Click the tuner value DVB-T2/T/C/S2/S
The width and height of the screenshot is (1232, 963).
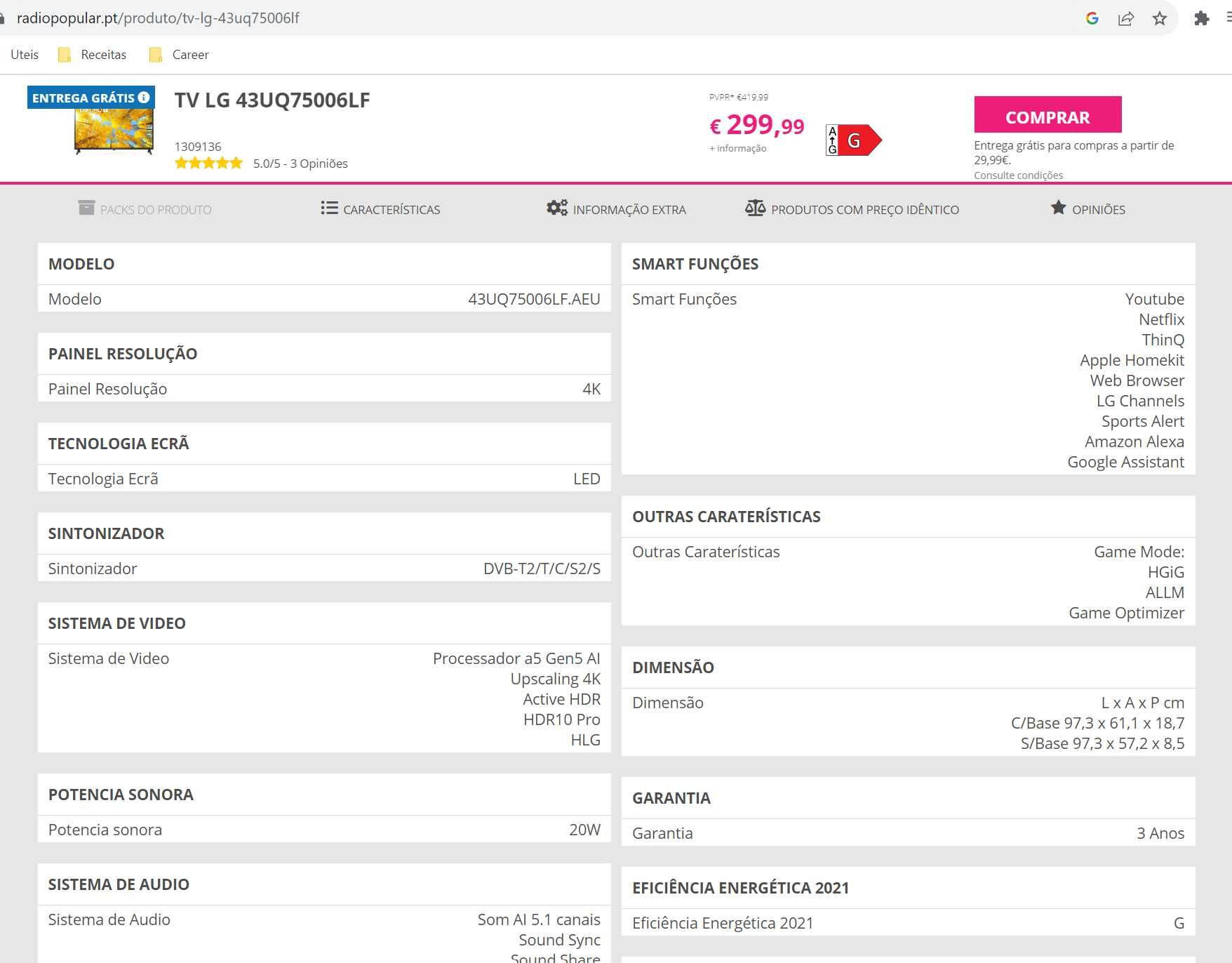coord(542,569)
